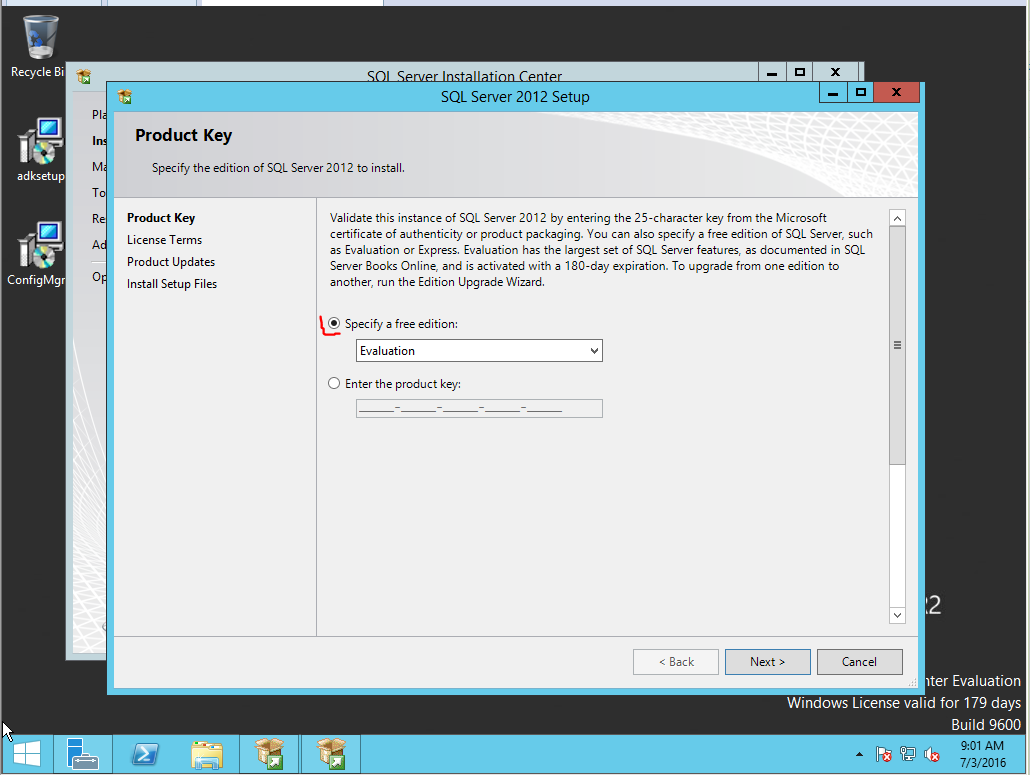This screenshot has width=1030, height=775.
Task: Click SQL Server 2012 Setup title bar icon
Action: [x=125, y=97]
